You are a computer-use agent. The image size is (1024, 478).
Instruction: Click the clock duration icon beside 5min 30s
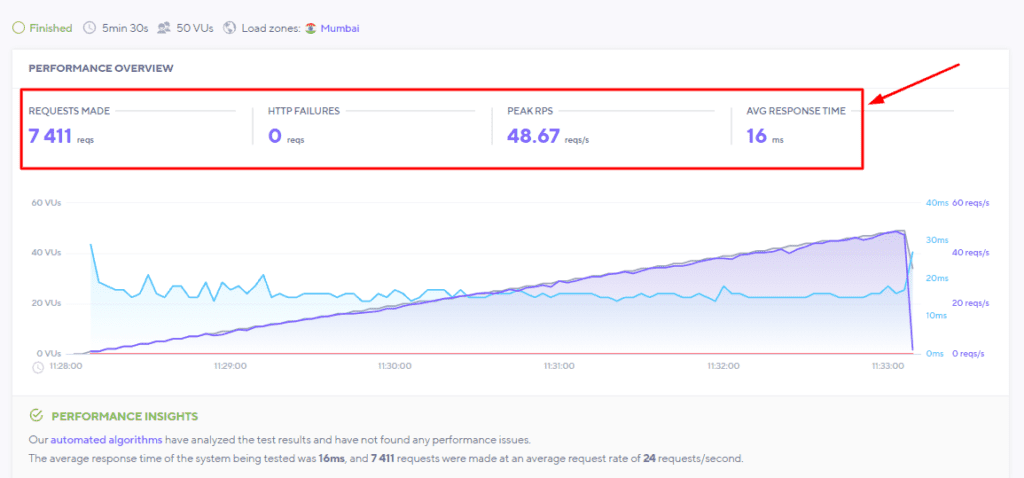89,28
